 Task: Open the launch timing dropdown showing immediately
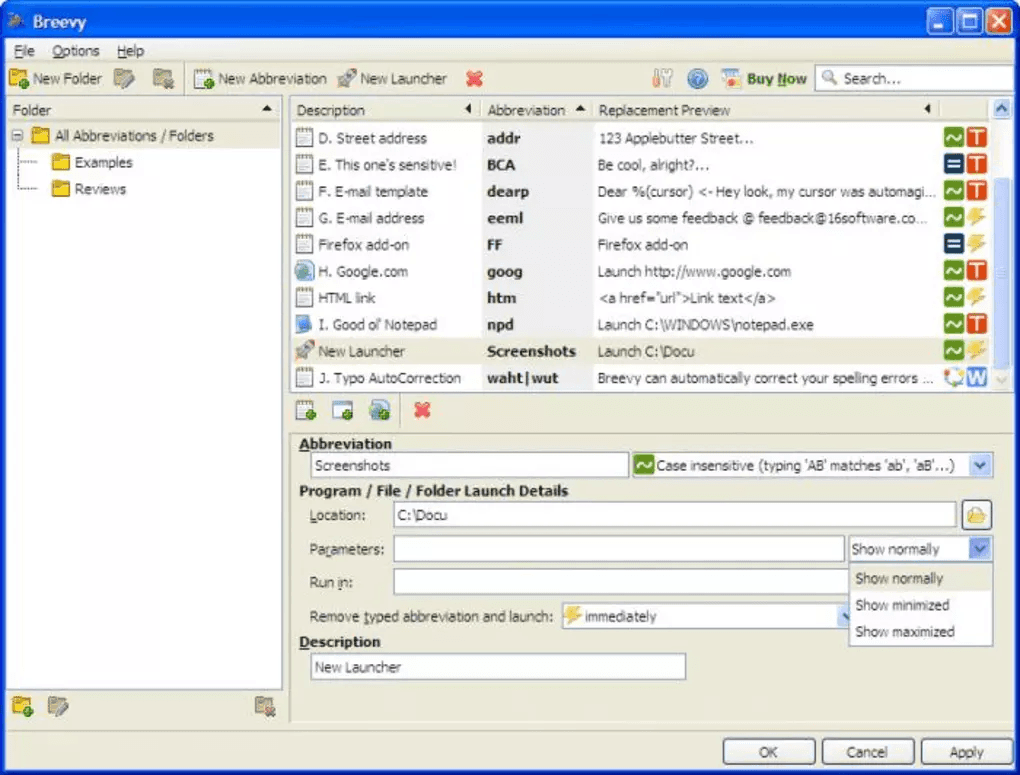(706, 616)
